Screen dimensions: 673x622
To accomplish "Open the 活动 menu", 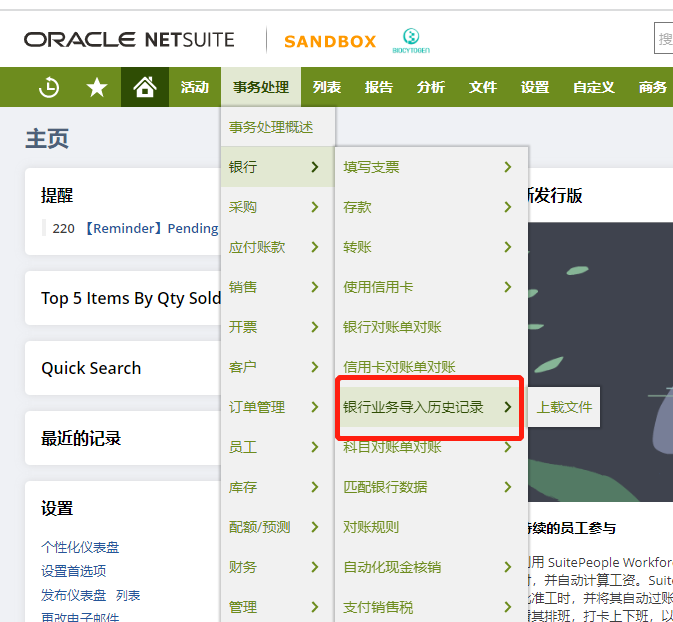I will pyautogui.click(x=194, y=87).
